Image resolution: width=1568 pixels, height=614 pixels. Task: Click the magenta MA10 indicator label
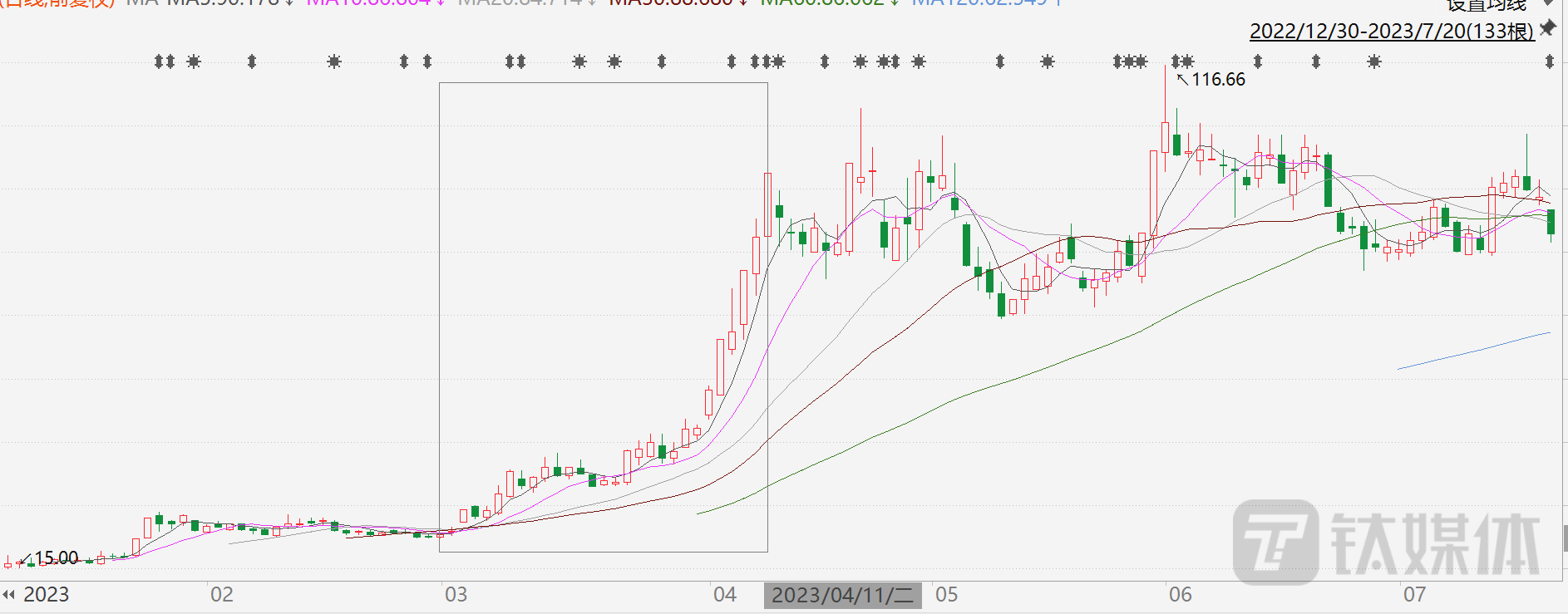(x=368, y=2)
